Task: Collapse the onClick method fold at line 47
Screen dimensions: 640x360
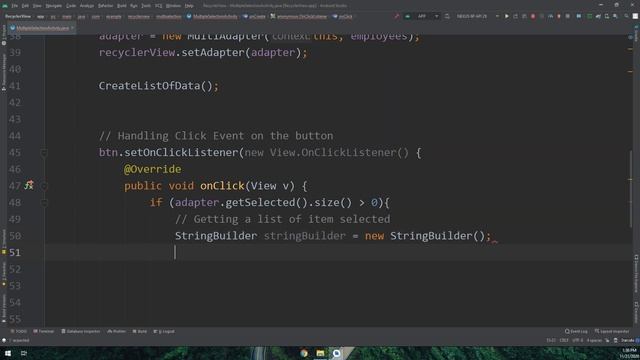Action: coord(44,186)
